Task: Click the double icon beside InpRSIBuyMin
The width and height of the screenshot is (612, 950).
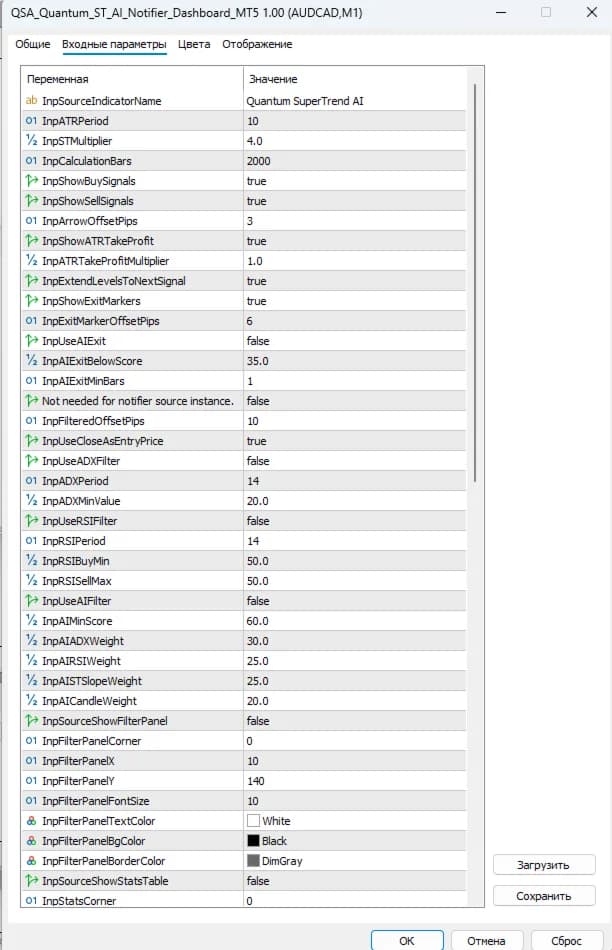Action: point(32,560)
